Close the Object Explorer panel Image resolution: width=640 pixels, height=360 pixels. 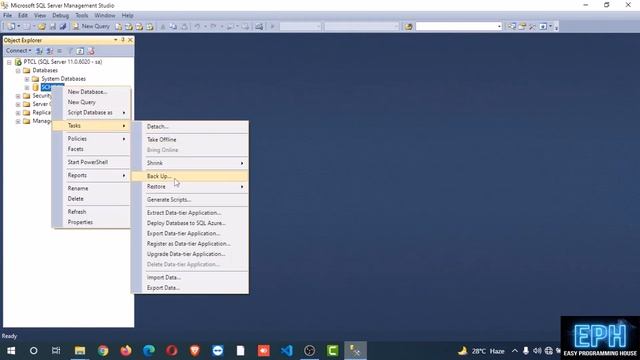point(130,40)
